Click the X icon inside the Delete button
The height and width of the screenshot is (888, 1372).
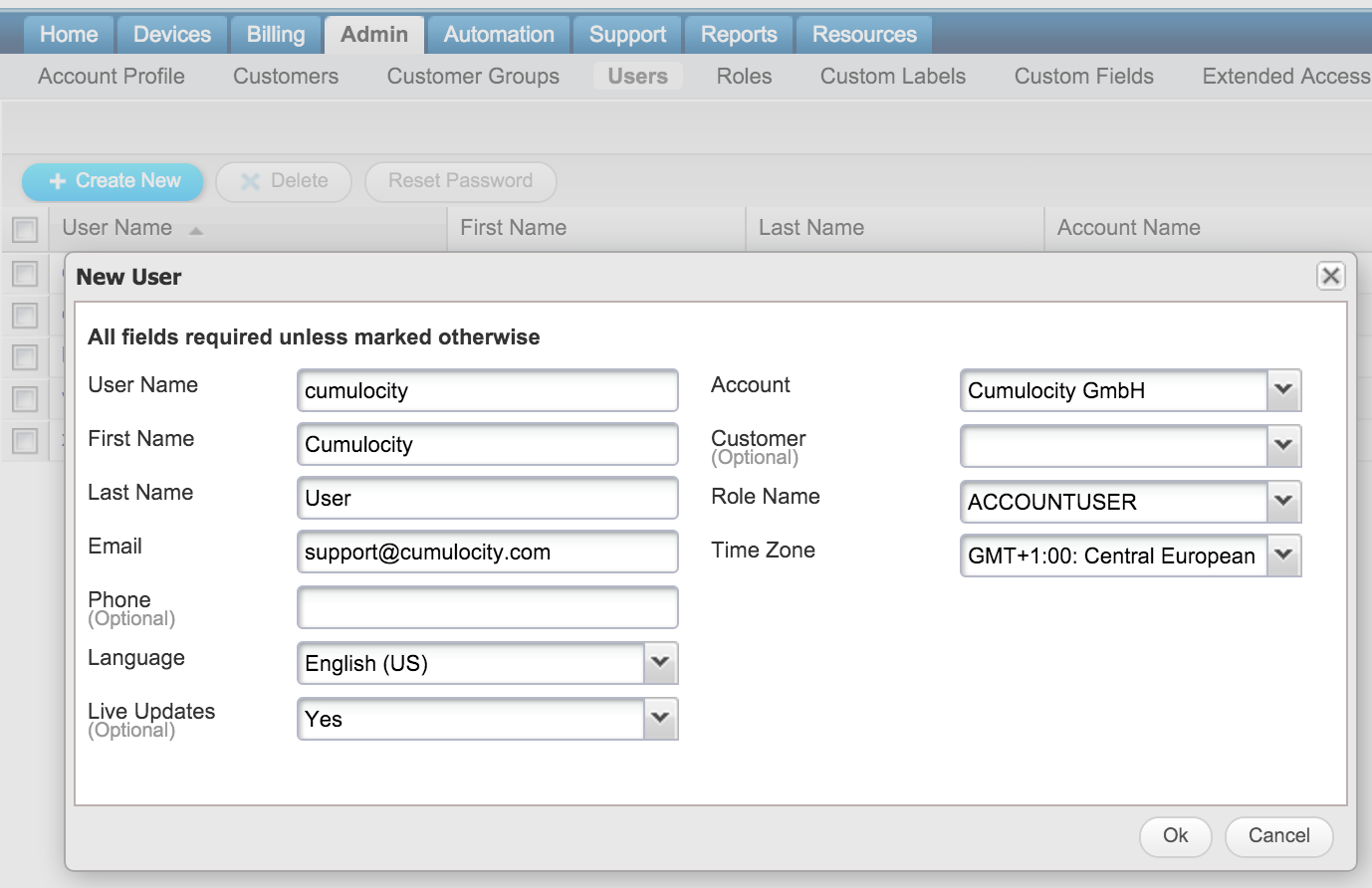click(x=249, y=181)
